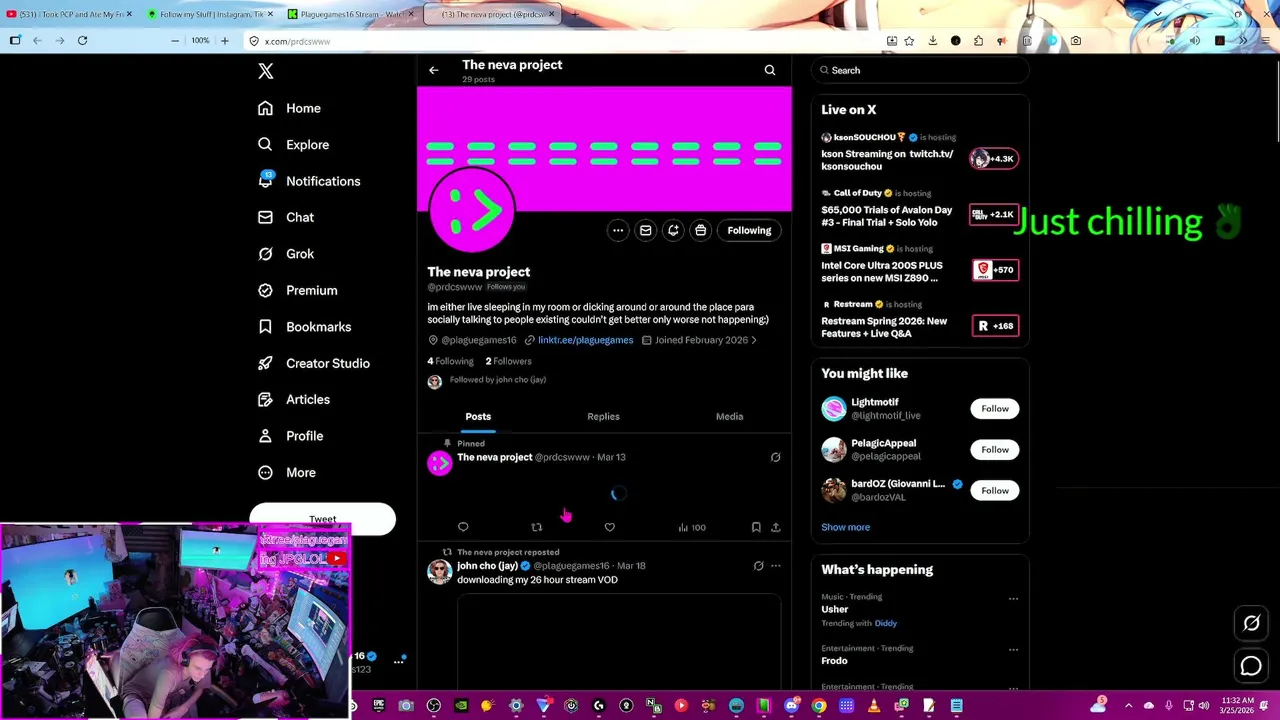Open the floating Grok button
Image resolution: width=1280 pixels, height=720 pixels.
pyautogui.click(x=1251, y=623)
